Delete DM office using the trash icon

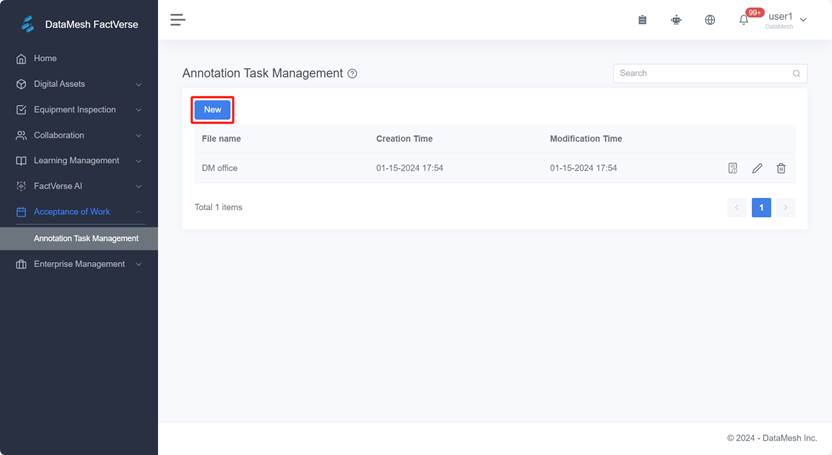coord(781,168)
